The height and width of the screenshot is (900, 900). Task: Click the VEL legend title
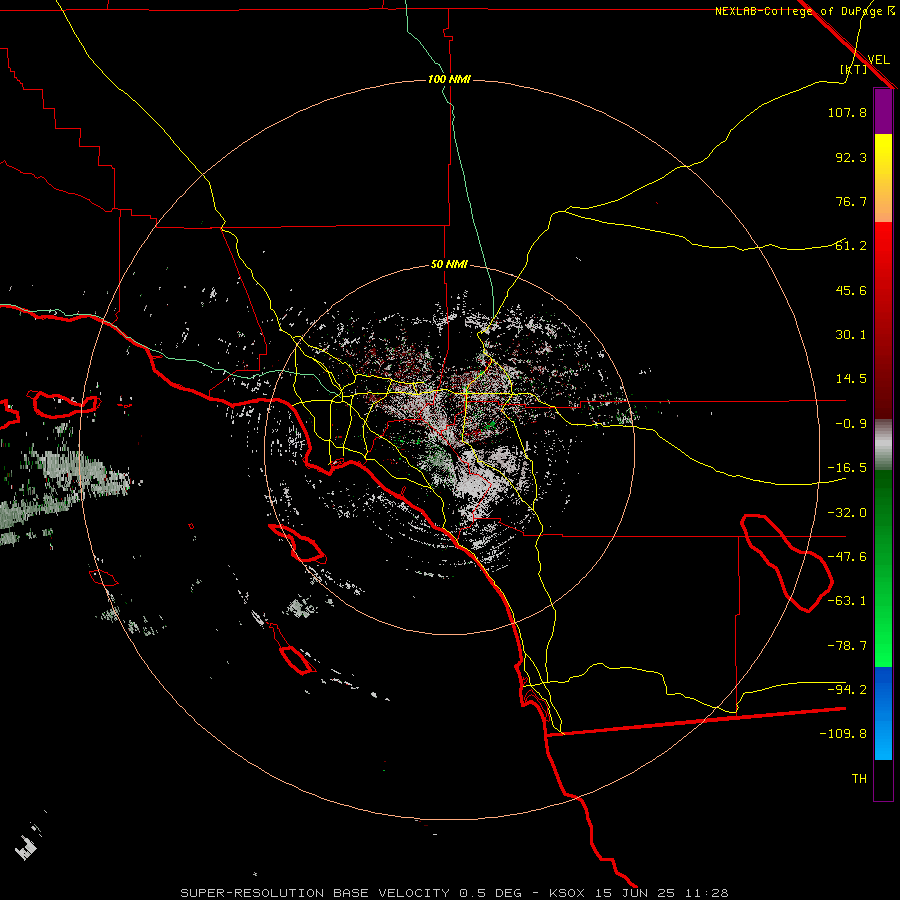point(878,60)
